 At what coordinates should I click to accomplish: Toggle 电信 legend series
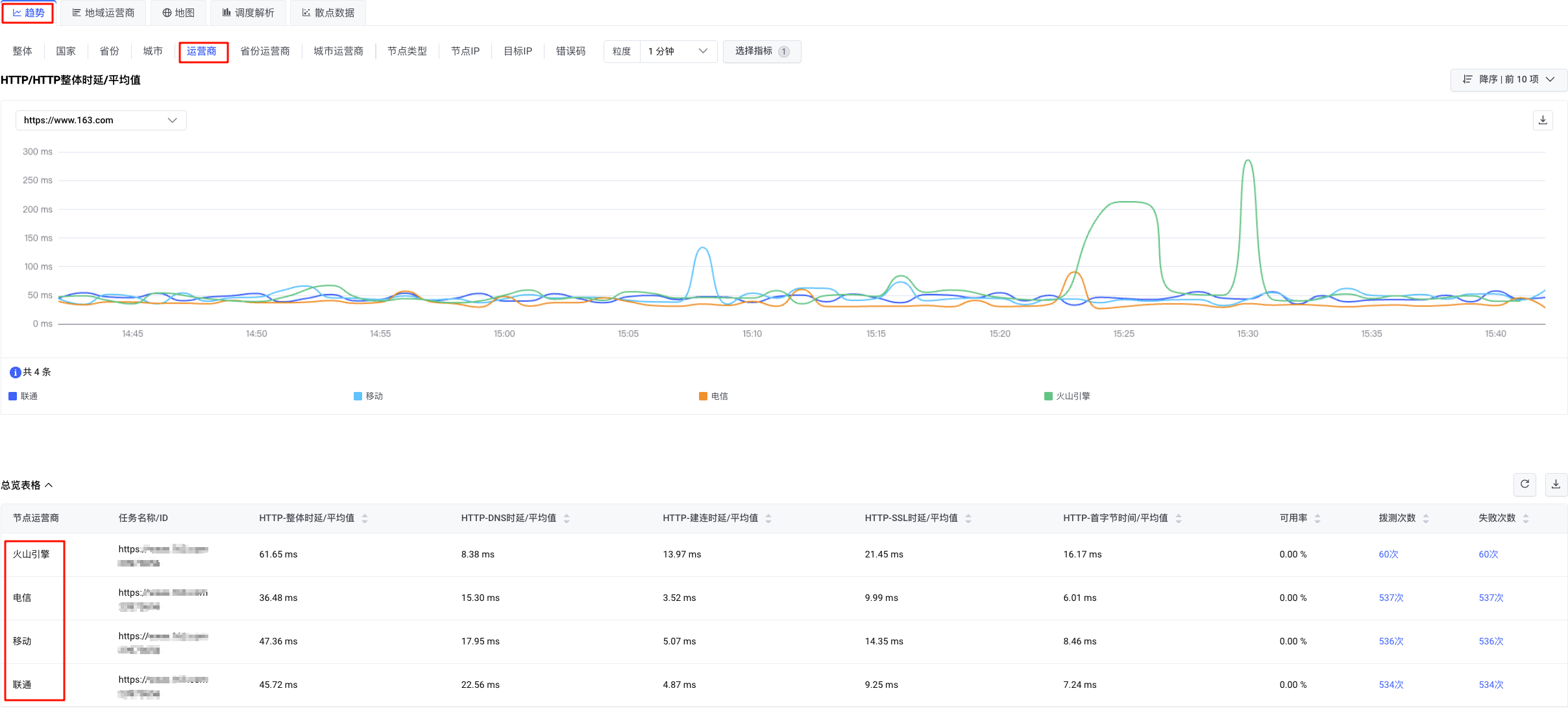713,397
